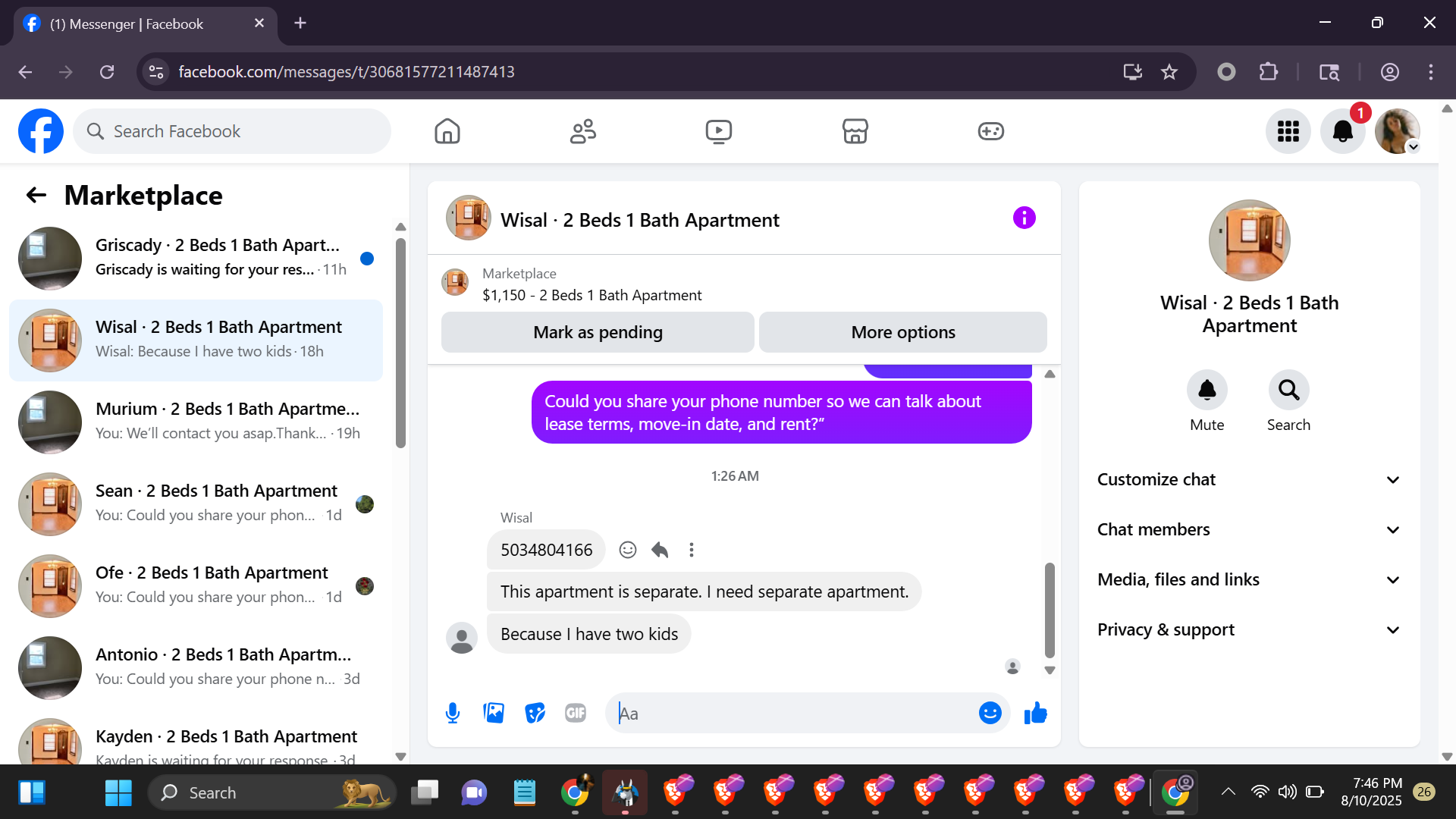
Task: Mute this conversation
Action: [x=1207, y=391]
